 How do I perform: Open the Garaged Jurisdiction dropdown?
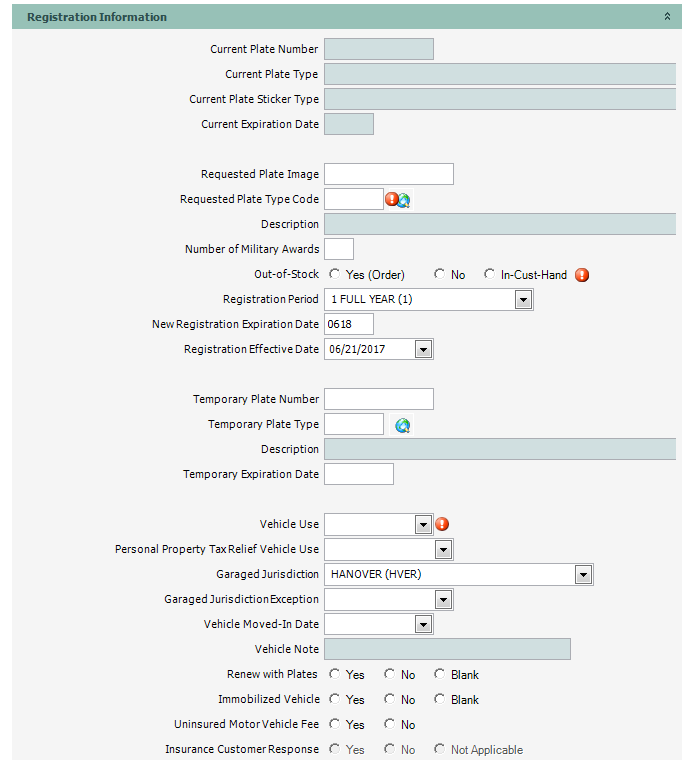point(583,575)
